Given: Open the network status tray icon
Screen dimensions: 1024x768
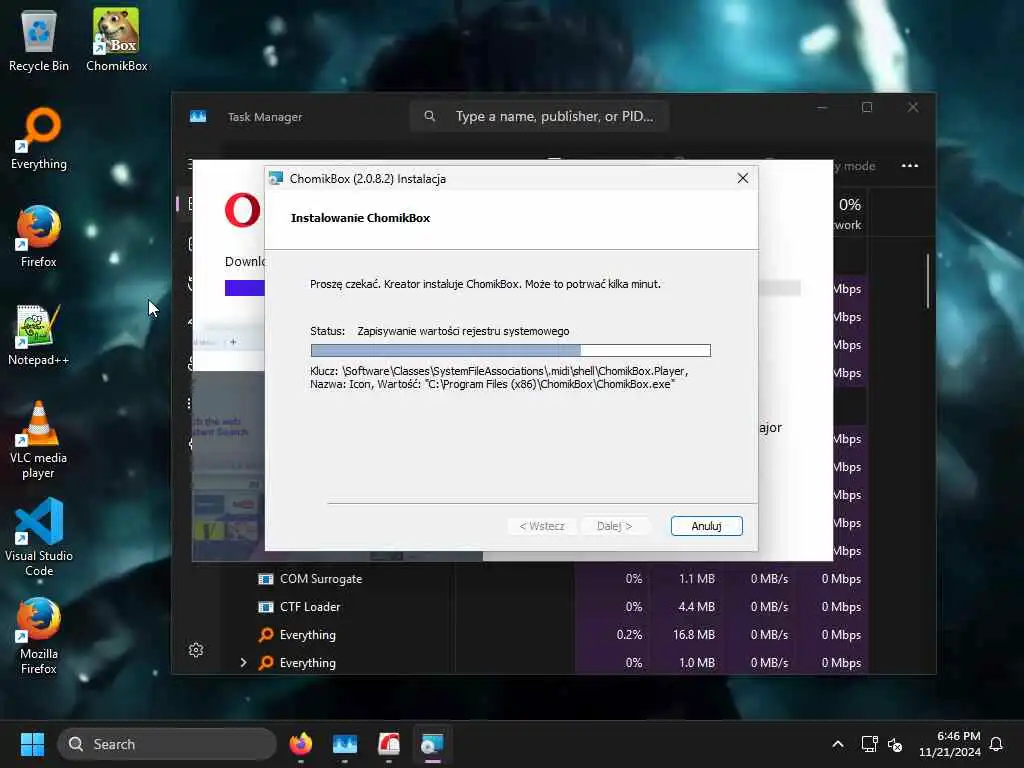Looking at the screenshot, I should (869, 744).
